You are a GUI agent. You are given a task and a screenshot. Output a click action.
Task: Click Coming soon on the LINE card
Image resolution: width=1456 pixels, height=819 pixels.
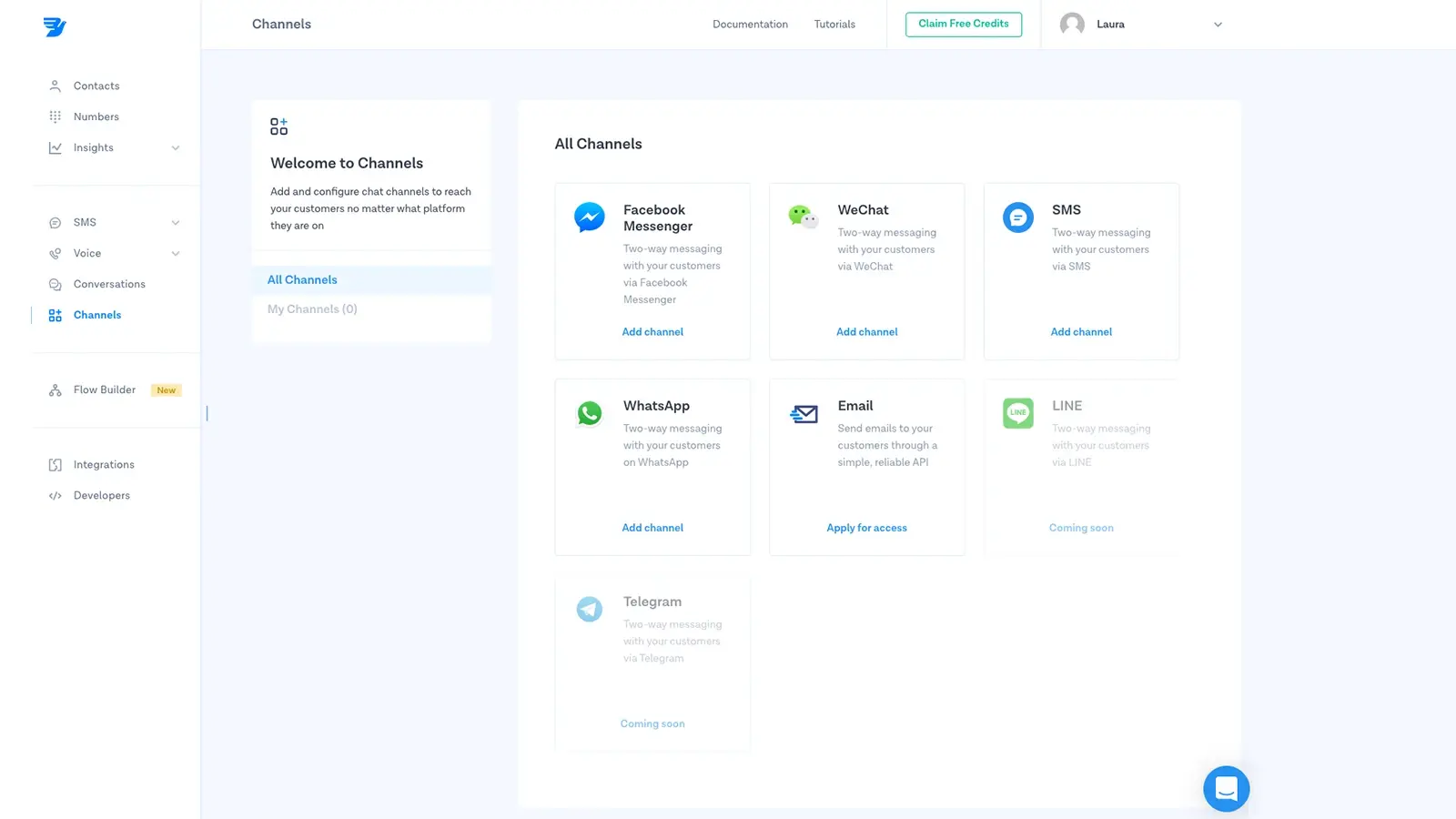tap(1081, 528)
